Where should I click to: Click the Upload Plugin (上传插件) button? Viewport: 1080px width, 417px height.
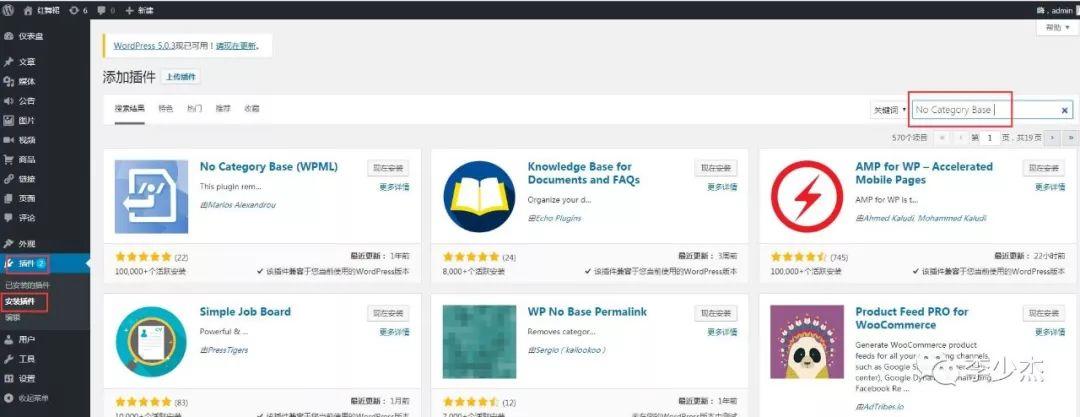(180, 77)
